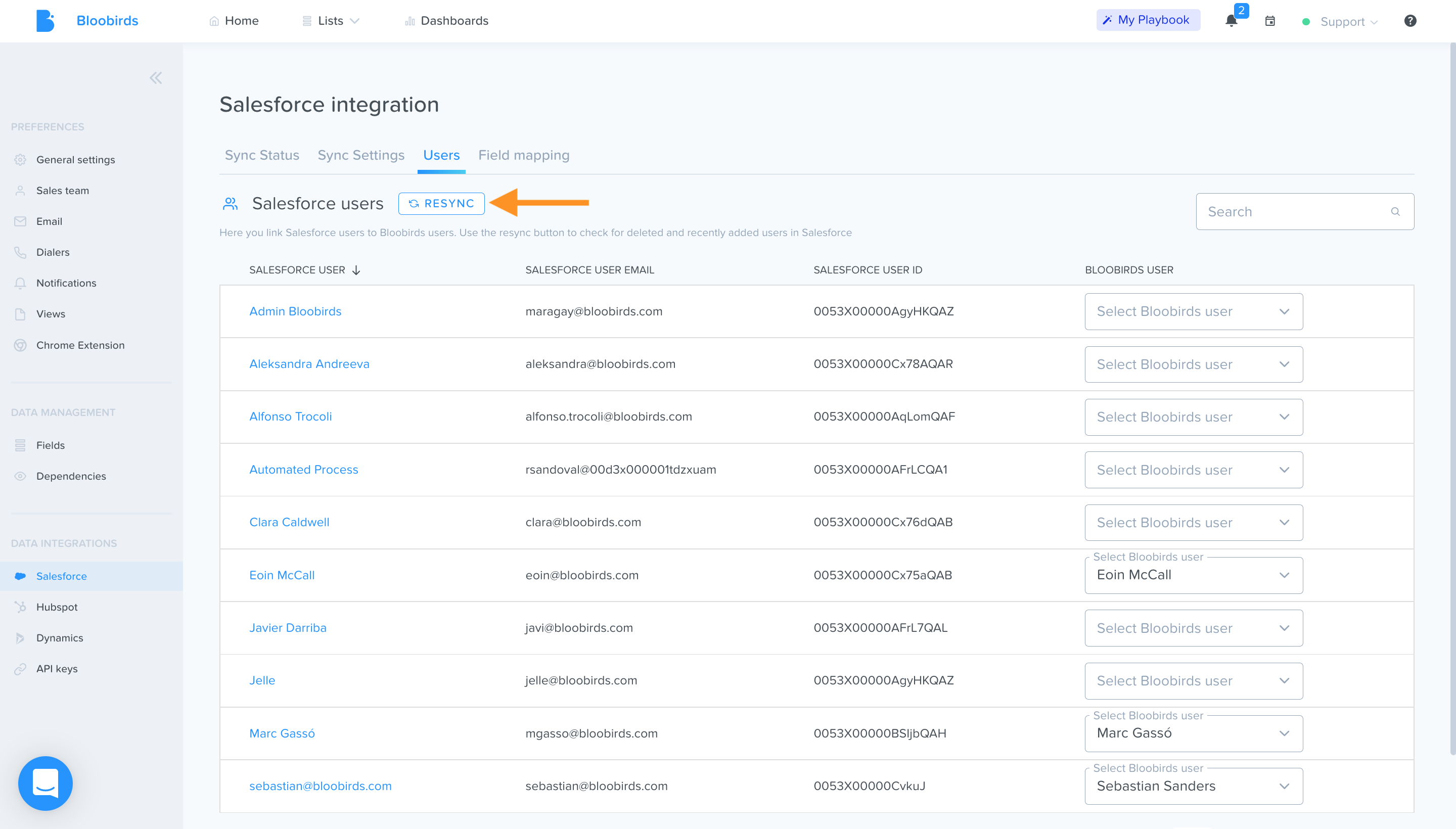
Task: Click the Home house icon
Action: coord(214,21)
